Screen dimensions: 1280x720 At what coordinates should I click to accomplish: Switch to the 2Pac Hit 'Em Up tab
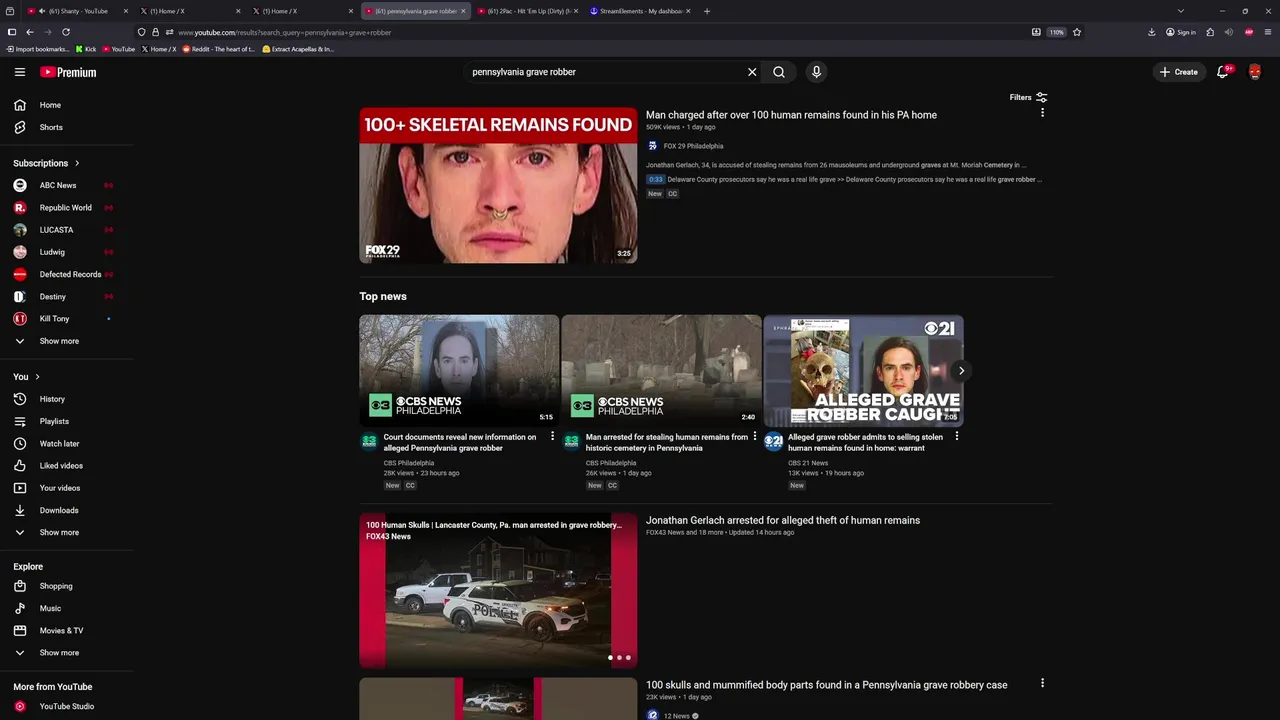[x=528, y=11]
